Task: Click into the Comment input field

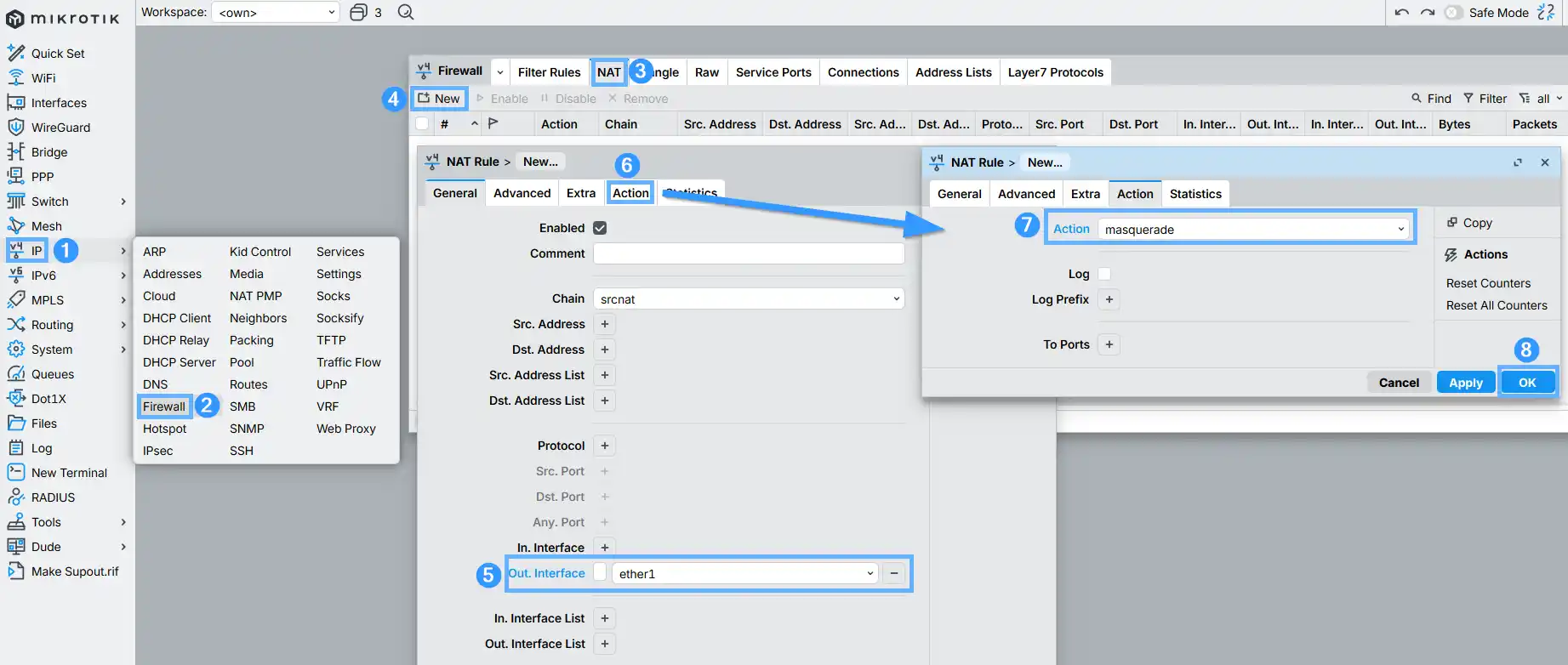Action: (x=749, y=253)
